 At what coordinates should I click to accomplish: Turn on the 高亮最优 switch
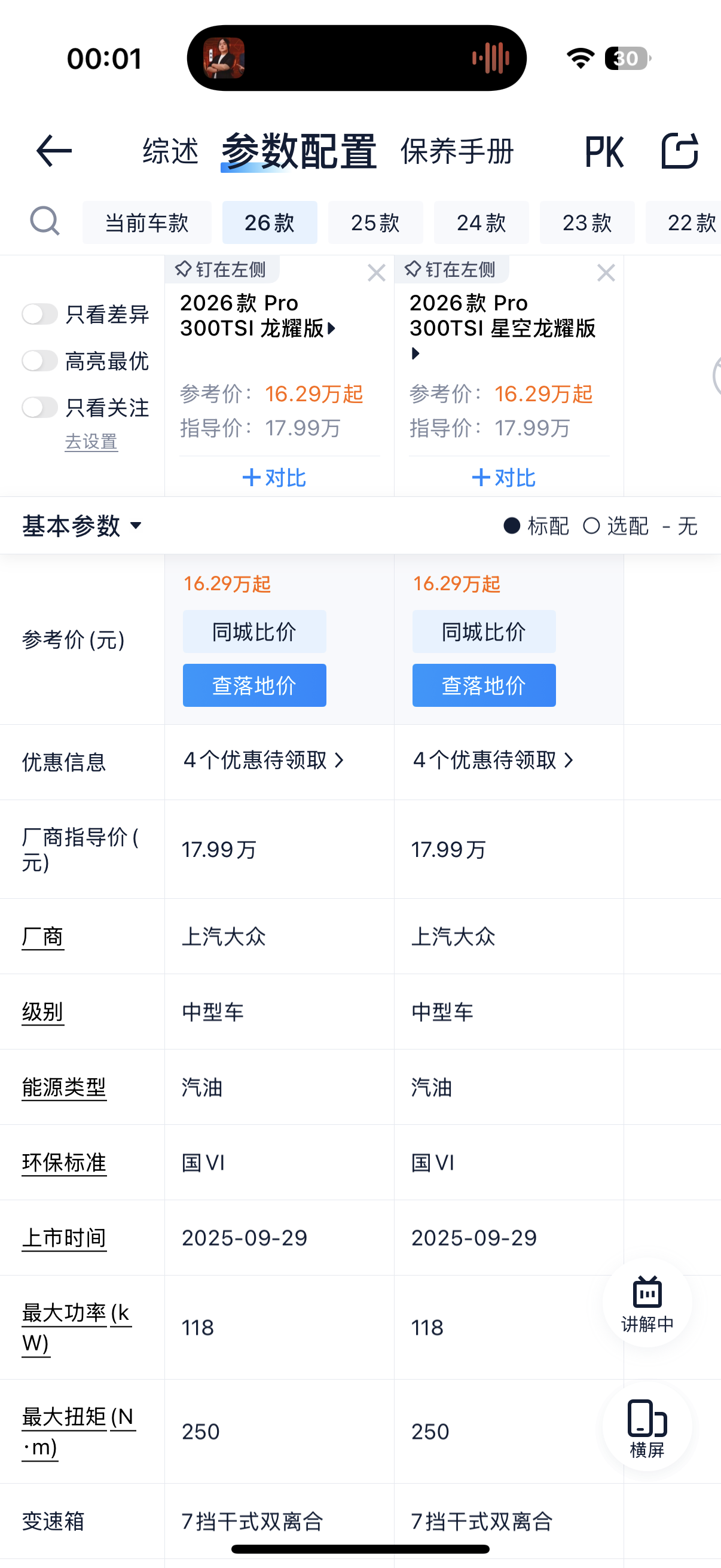[40, 361]
